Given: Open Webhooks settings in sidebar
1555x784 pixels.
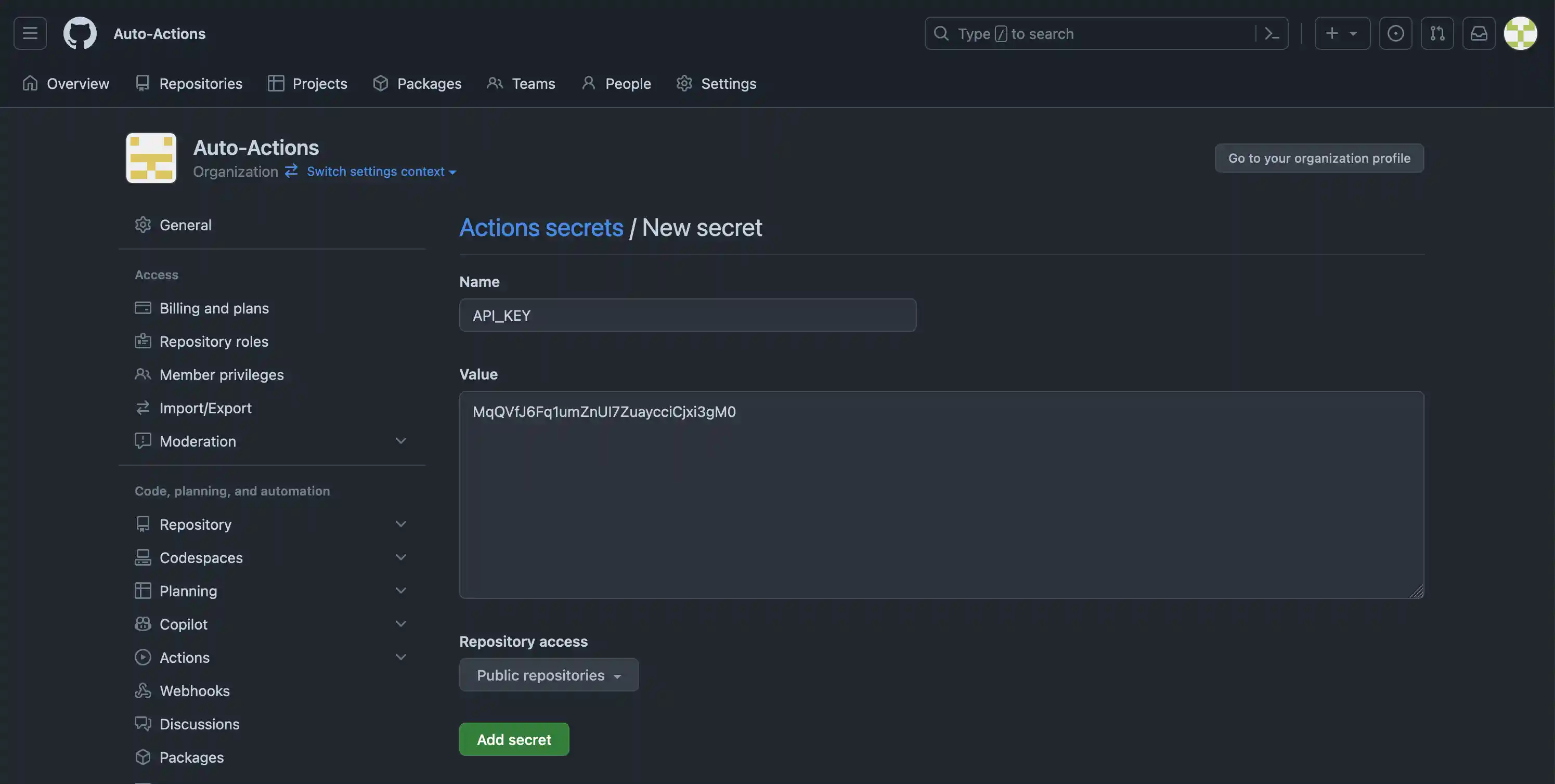Looking at the screenshot, I should point(195,690).
